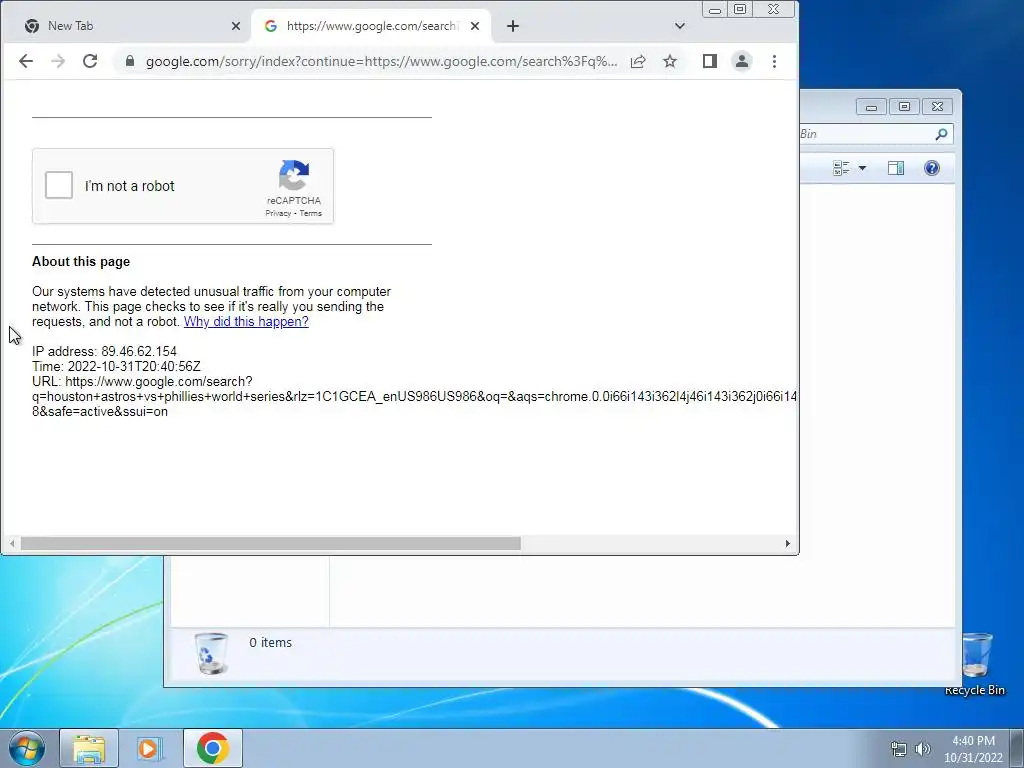The image size is (1024, 768).
Task: Open the volume control in system tray
Action: [923, 749]
